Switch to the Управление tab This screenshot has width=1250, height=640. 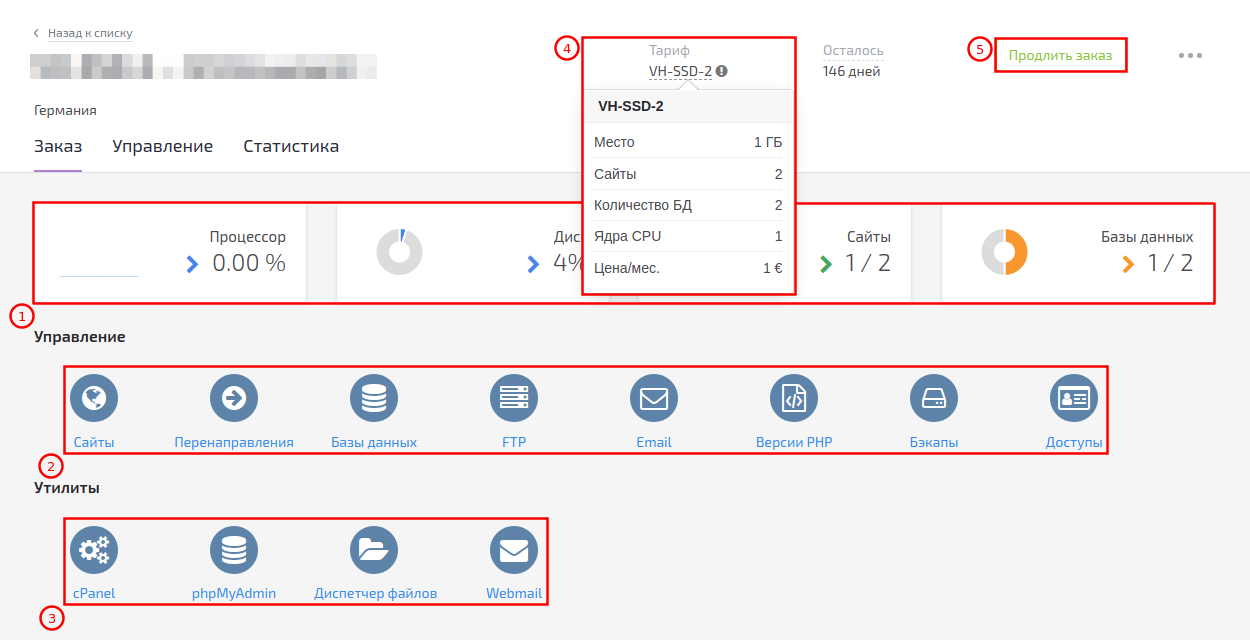(162, 146)
